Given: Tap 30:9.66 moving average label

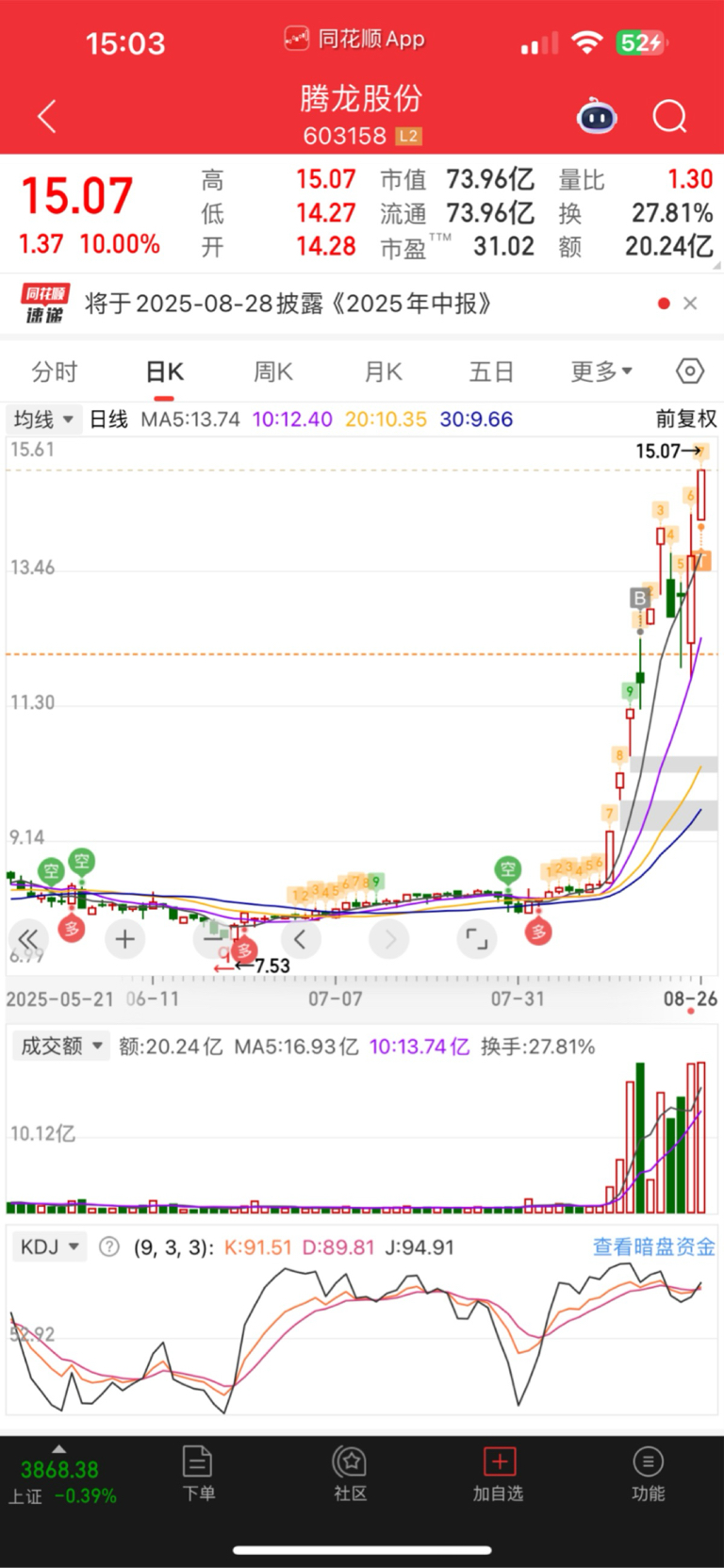Looking at the screenshot, I should (x=476, y=419).
